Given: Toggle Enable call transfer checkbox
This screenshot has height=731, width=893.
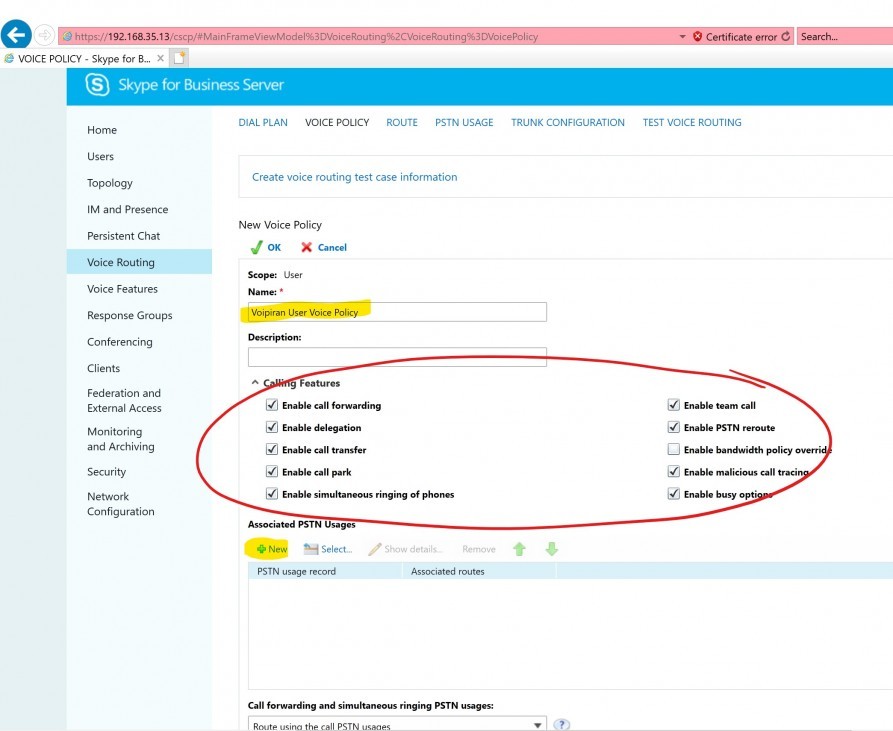Looking at the screenshot, I should click(272, 449).
